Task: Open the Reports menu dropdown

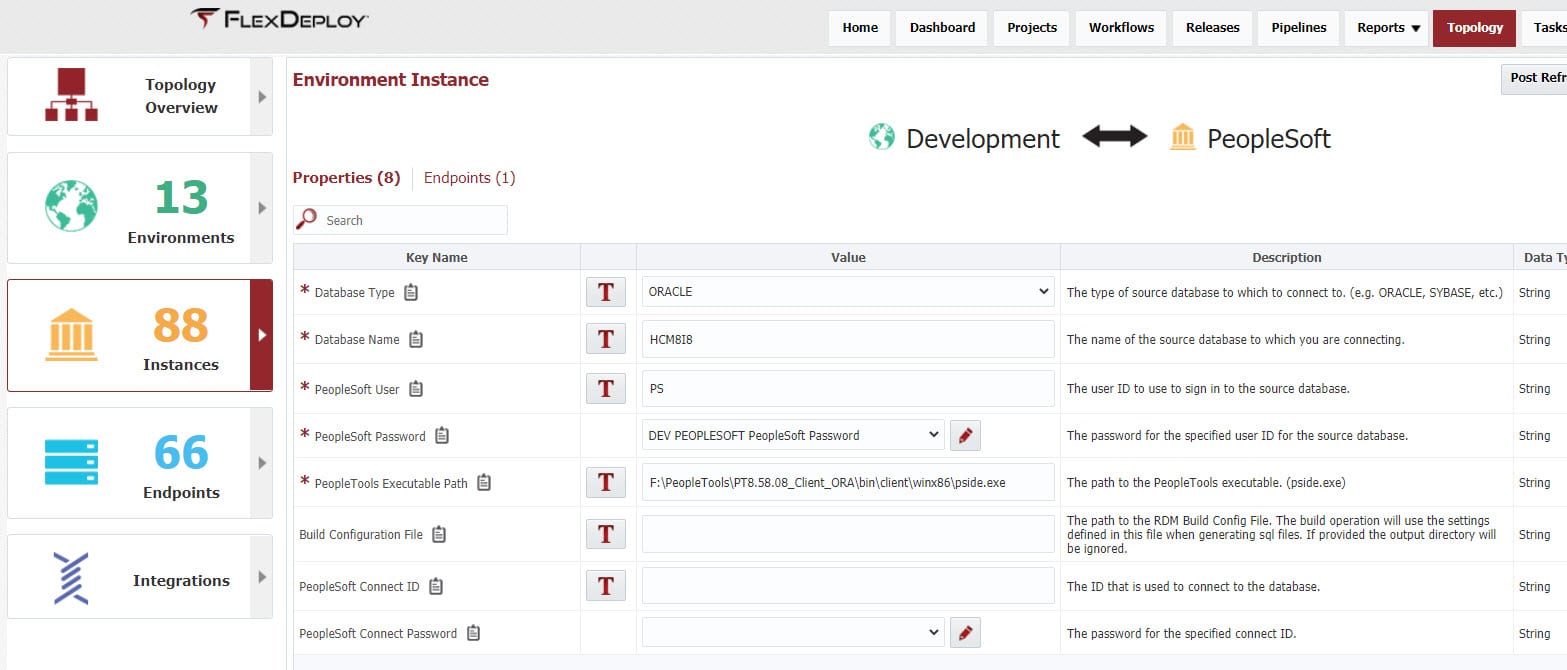Action: [x=1388, y=28]
